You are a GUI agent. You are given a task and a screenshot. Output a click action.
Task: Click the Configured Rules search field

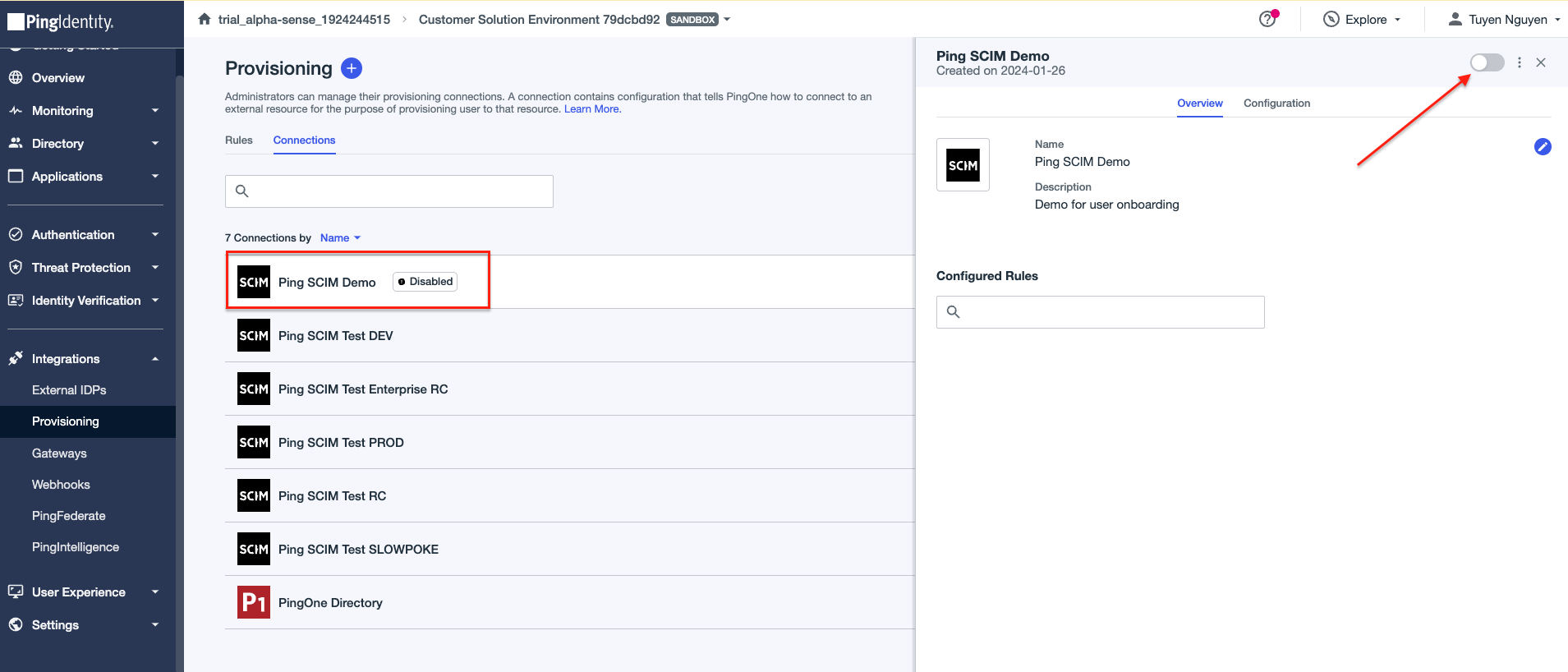(x=1101, y=312)
